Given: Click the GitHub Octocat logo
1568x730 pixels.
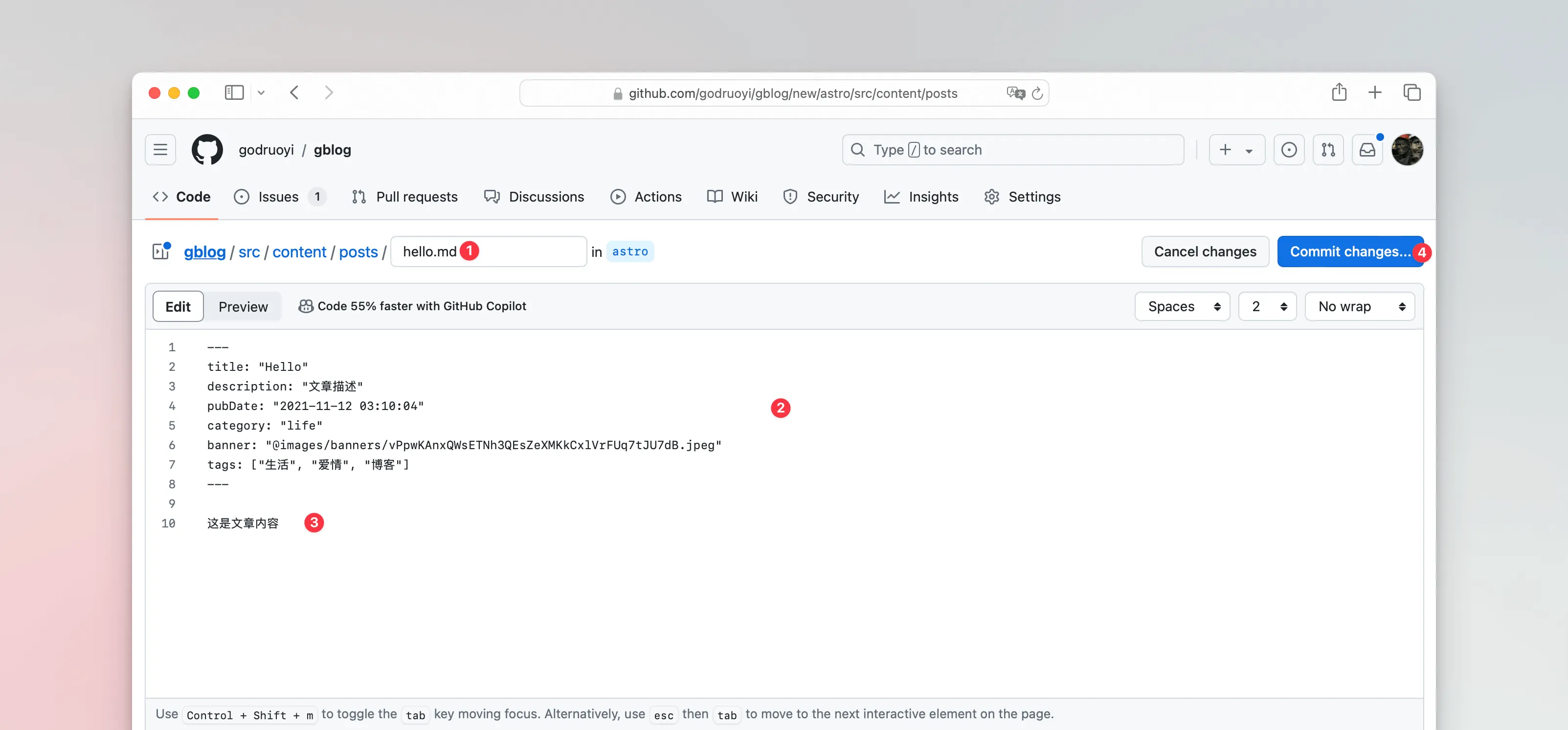Looking at the screenshot, I should [207, 150].
